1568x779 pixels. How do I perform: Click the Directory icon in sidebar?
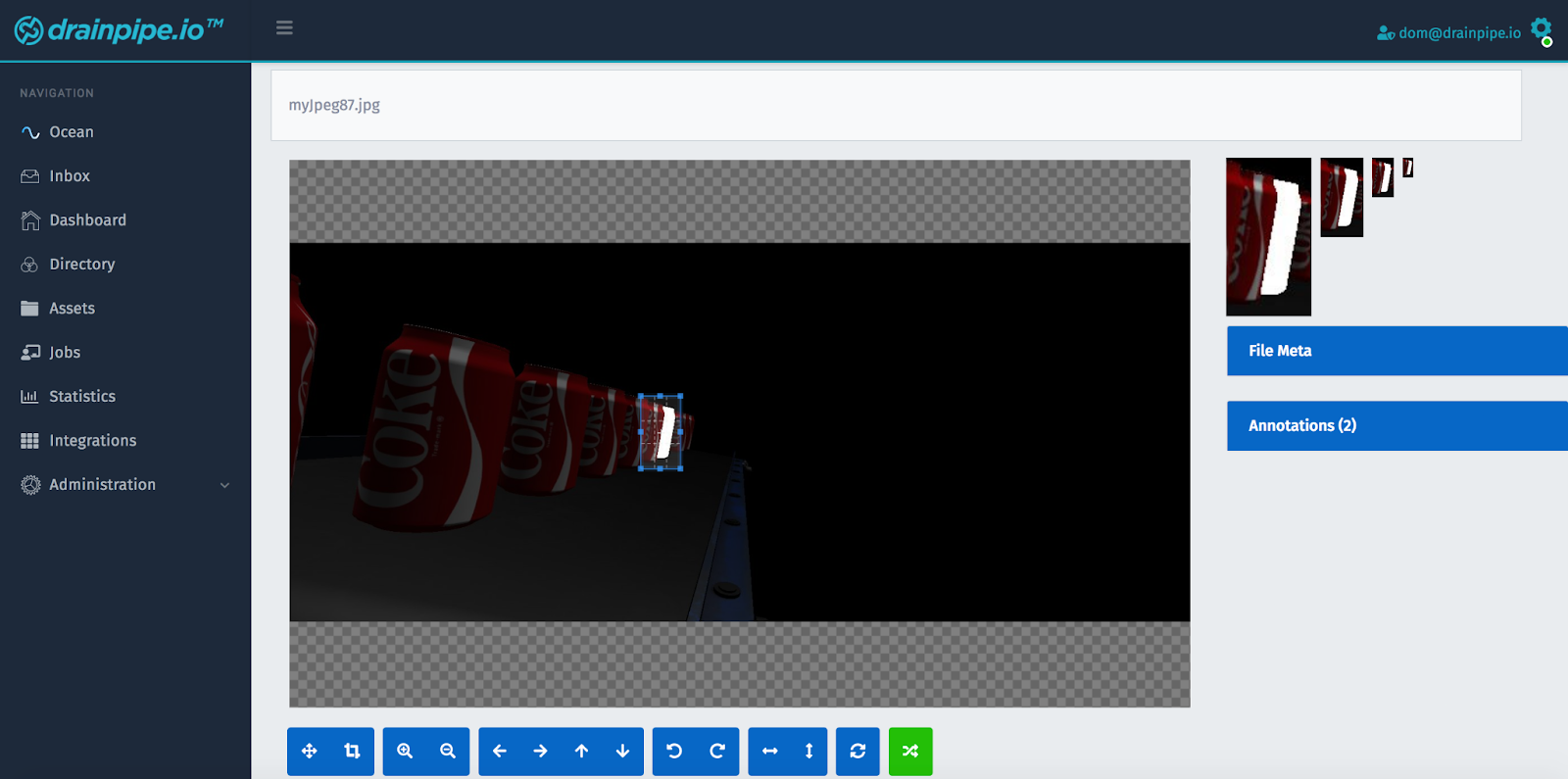(30, 265)
